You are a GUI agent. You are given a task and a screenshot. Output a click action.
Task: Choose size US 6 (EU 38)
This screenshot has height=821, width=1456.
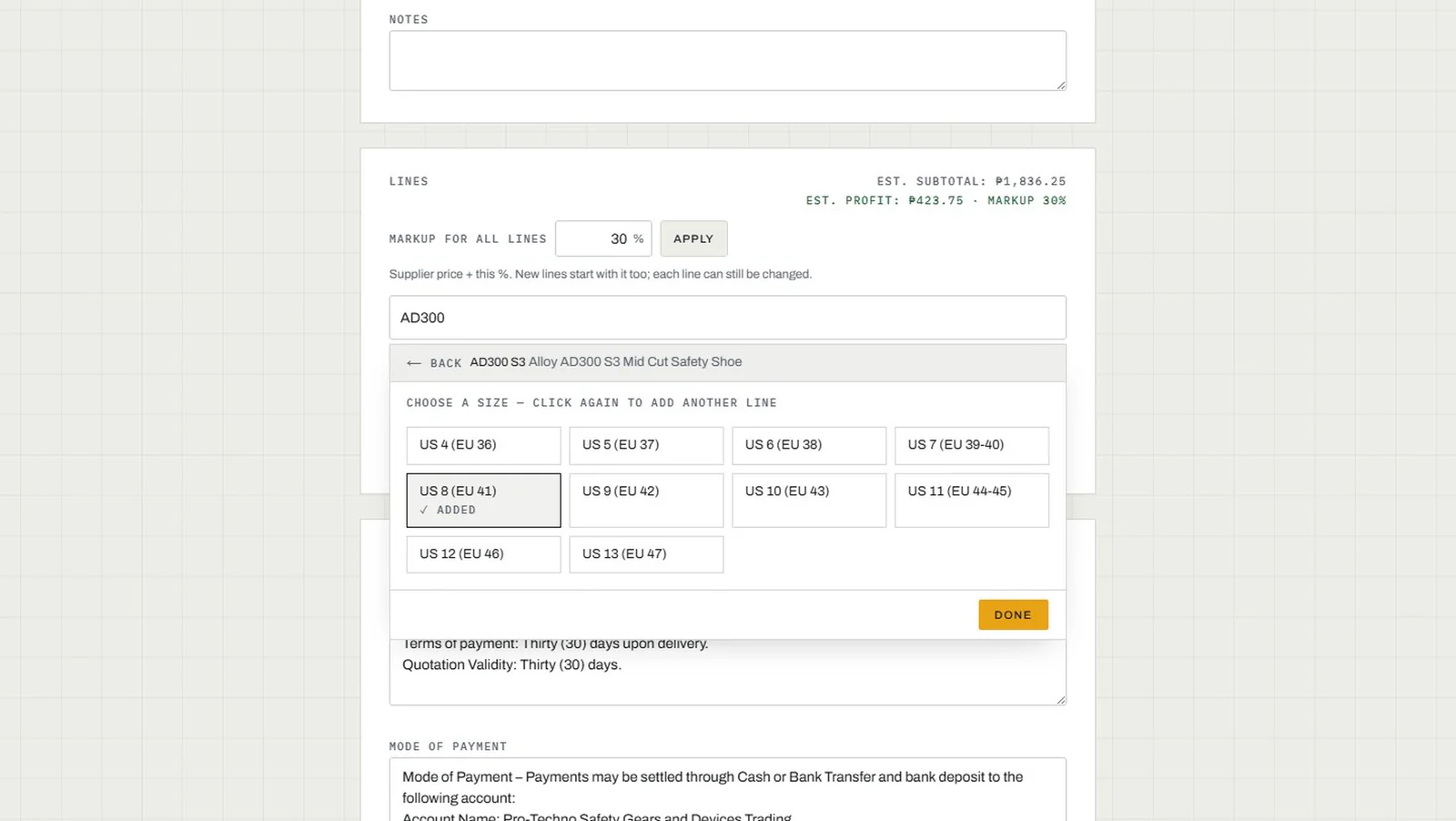pyautogui.click(x=809, y=445)
